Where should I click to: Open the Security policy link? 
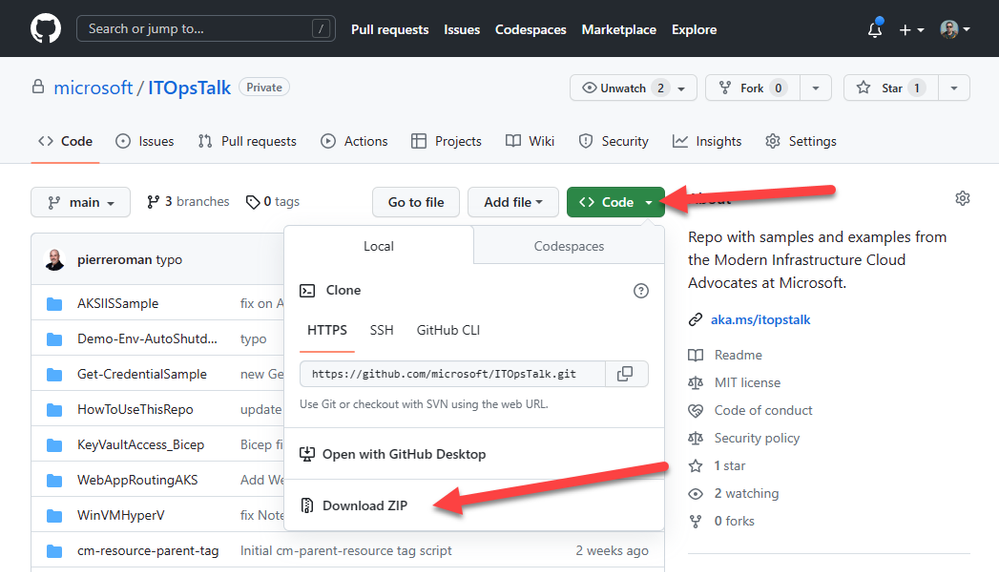[756, 438]
